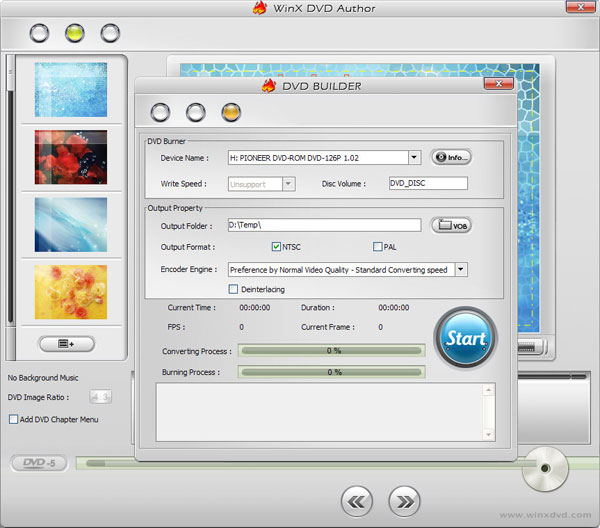Click the Disc Volume text field
600x528 pixels.
427,184
